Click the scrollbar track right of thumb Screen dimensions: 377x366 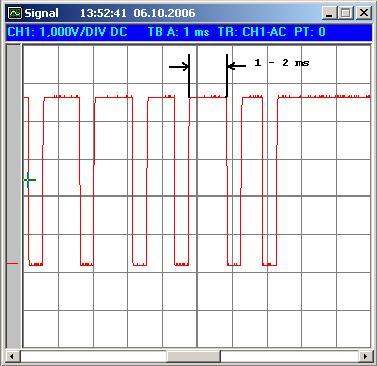click(289, 356)
